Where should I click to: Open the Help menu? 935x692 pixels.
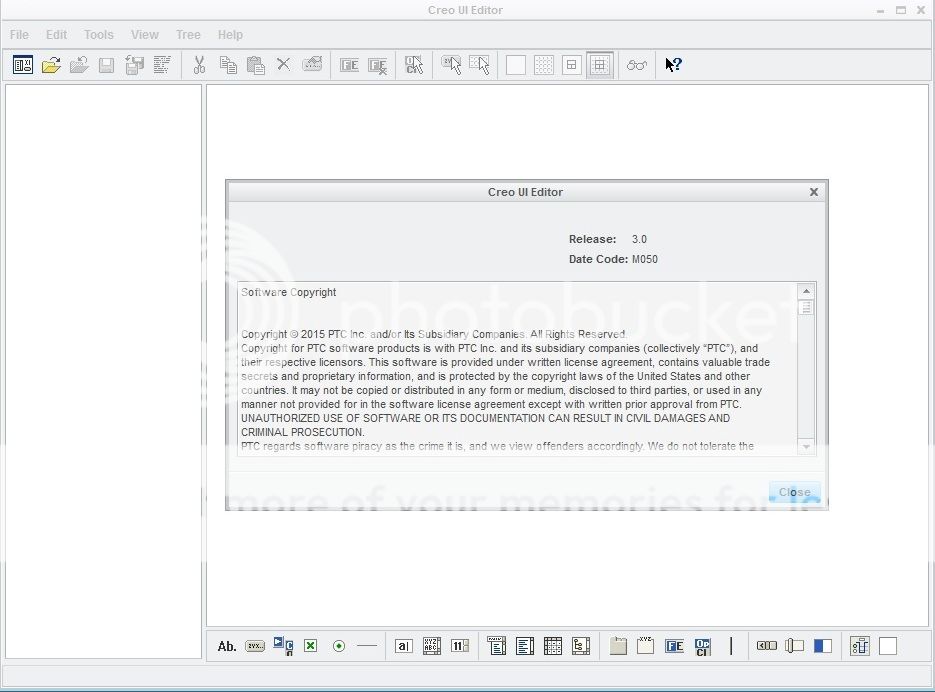[230, 34]
